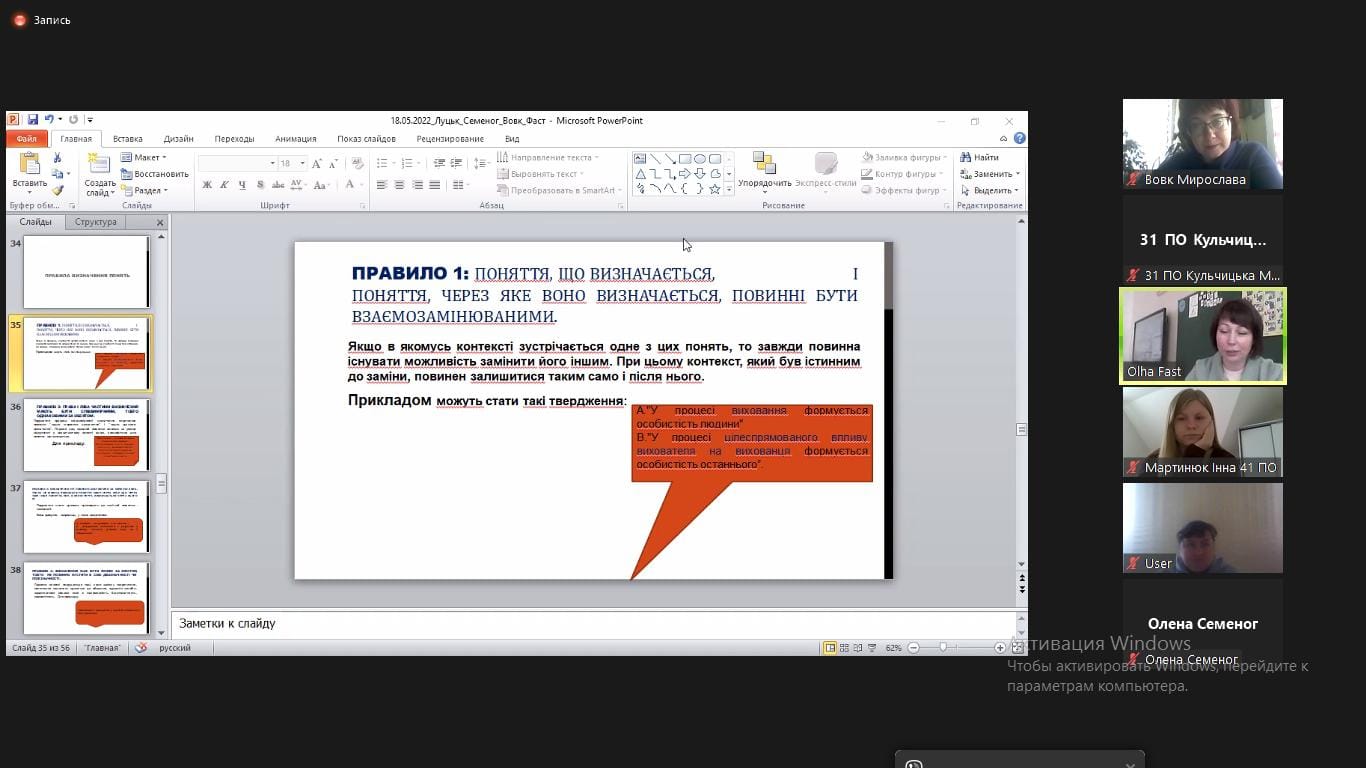1366x768 pixels.
Task: Undo the last action in PowerPoint
Action: pyautogui.click(x=49, y=120)
